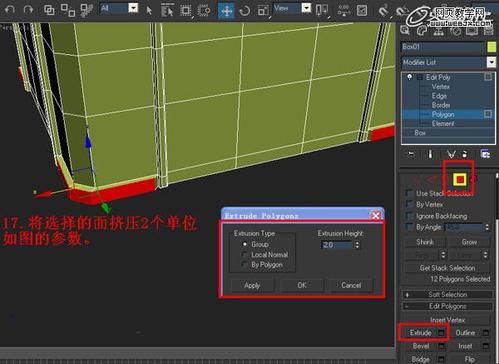The image size is (499, 364).
Task: Click the Select and Manipulate icon
Action: point(344,10)
